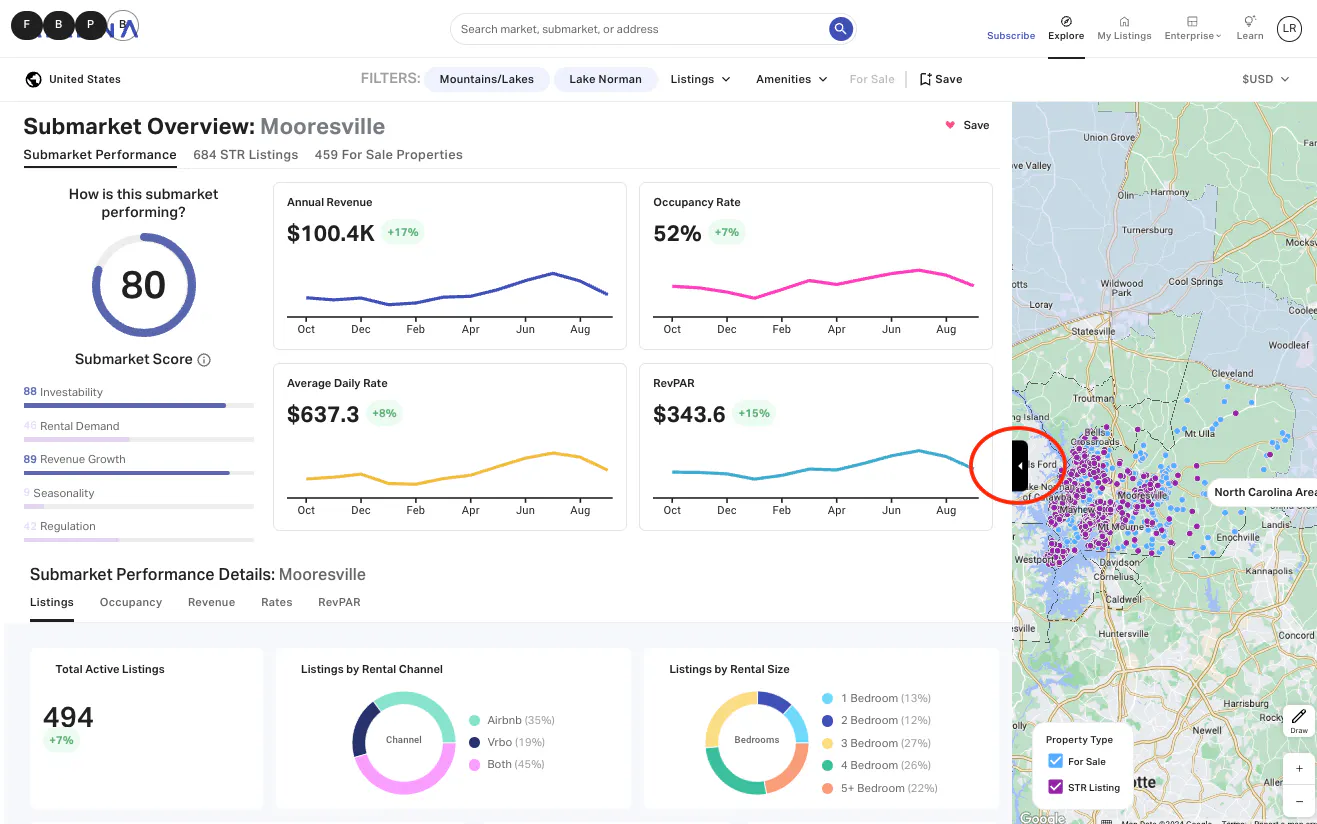Zoom out on the map
Image resolution: width=1317 pixels, height=824 pixels.
[x=1299, y=801]
